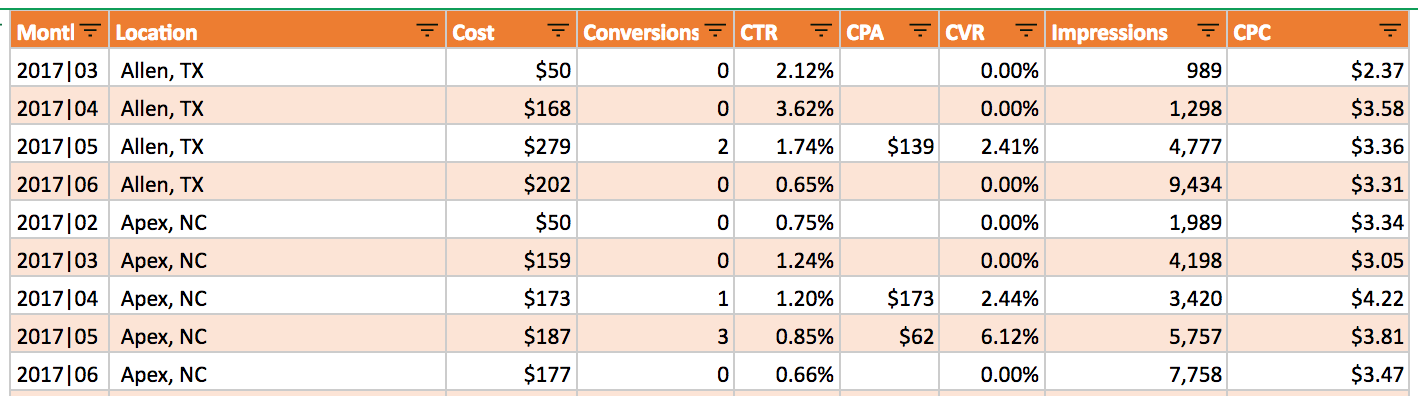Open the Cost column filter icon
Viewport: 1418px width, 396px height.
coord(559,32)
